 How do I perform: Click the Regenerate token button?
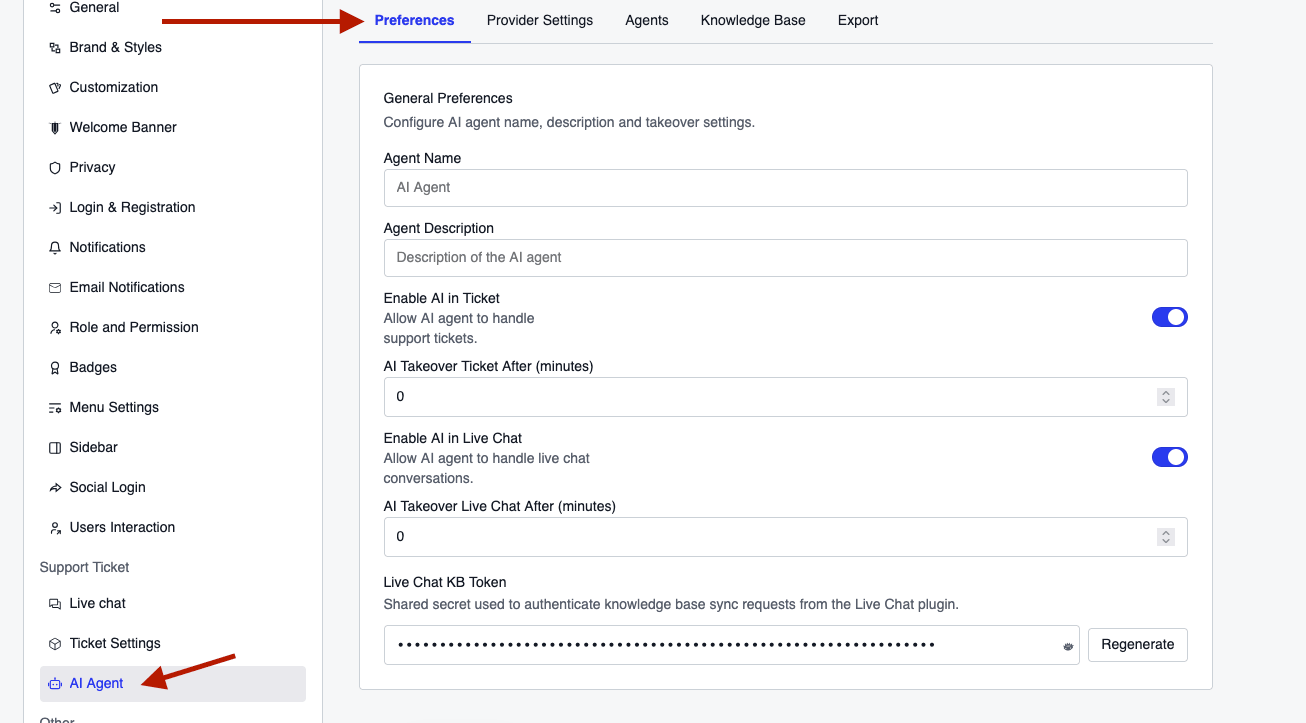point(1138,645)
